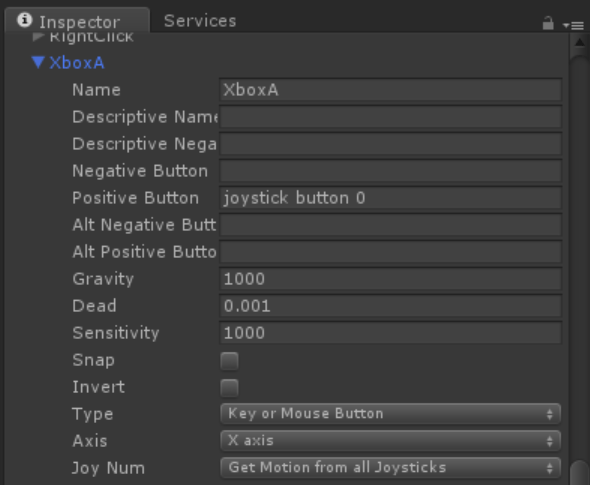Click the Inspector info icon

point(24,20)
